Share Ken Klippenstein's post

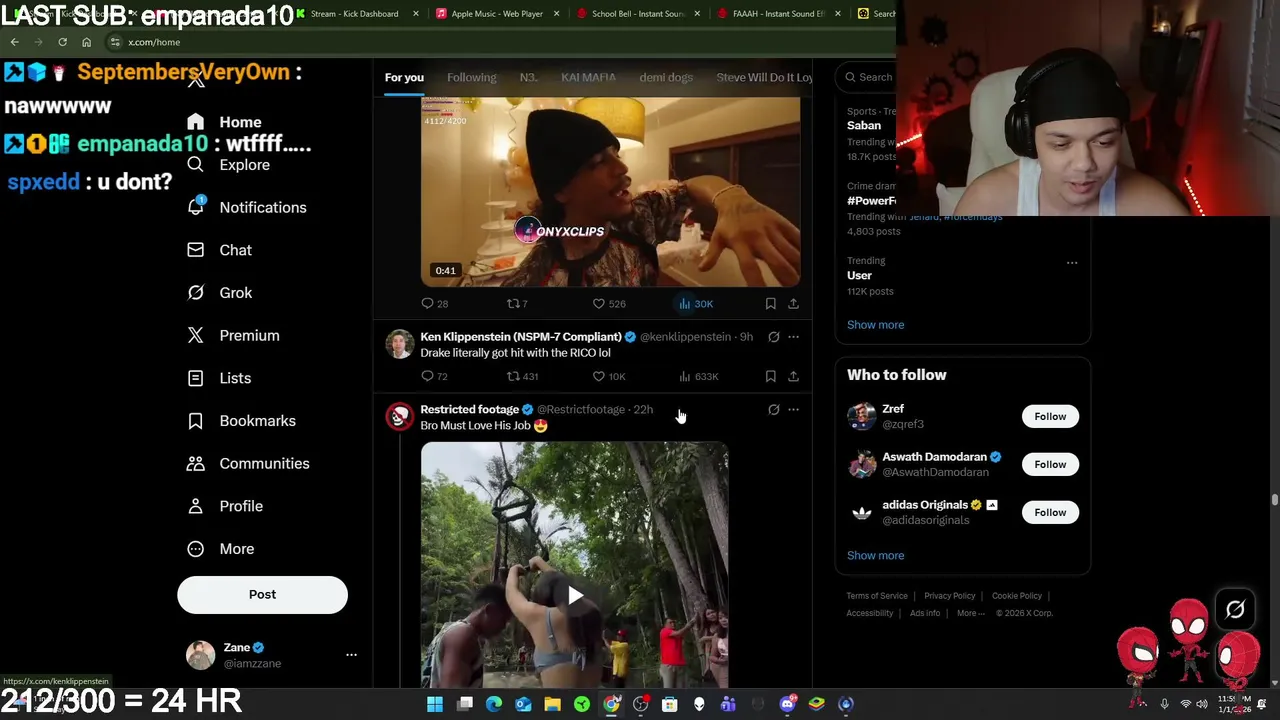(x=793, y=377)
